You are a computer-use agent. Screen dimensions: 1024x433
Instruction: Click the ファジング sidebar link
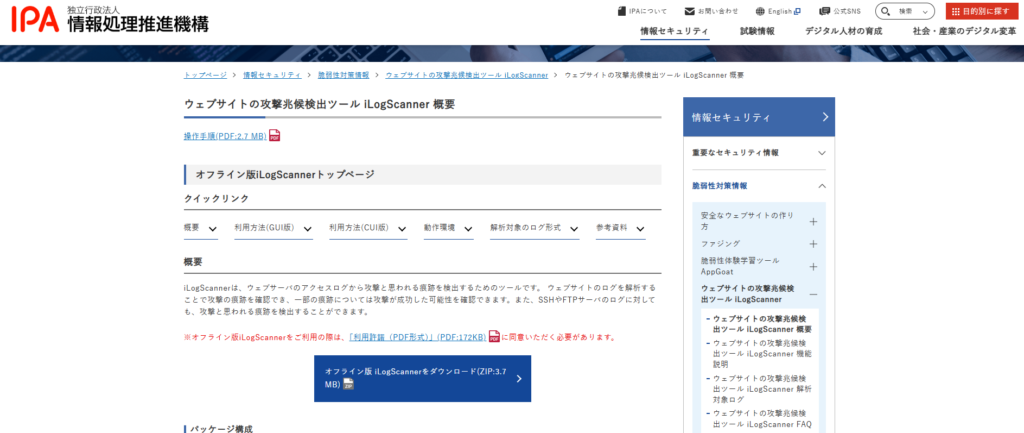click(x=720, y=244)
